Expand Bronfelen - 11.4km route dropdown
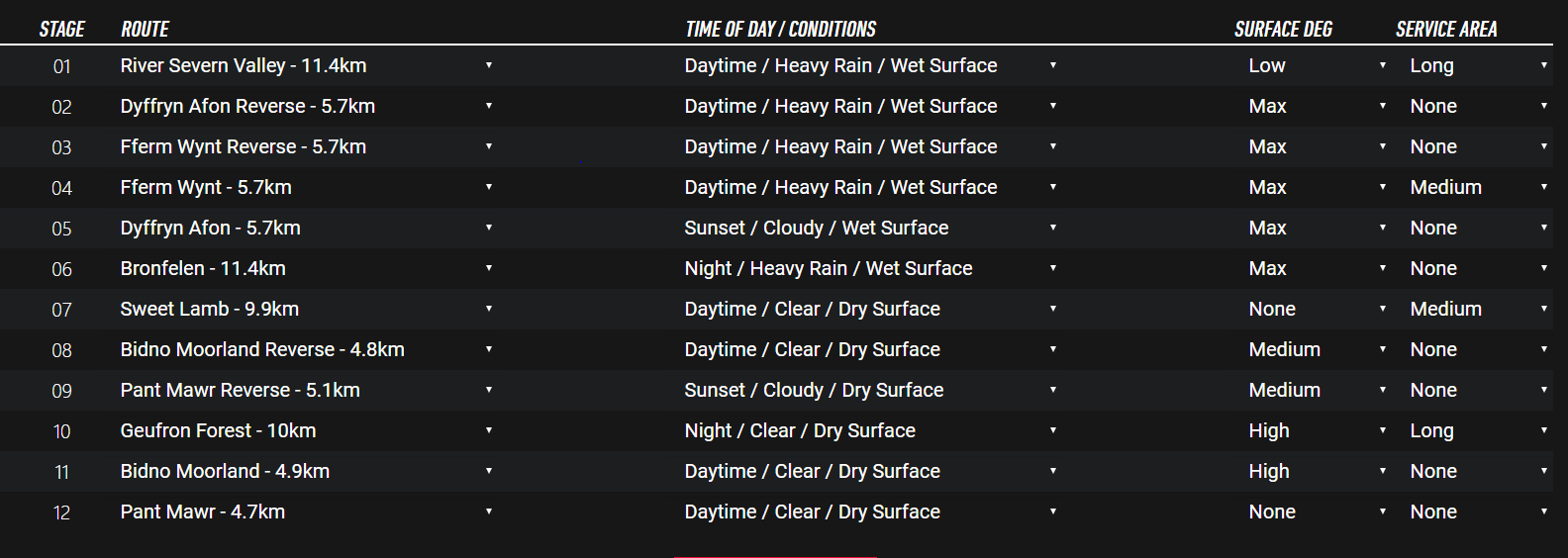The image size is (1568, 558). click(x=307, y=268)
